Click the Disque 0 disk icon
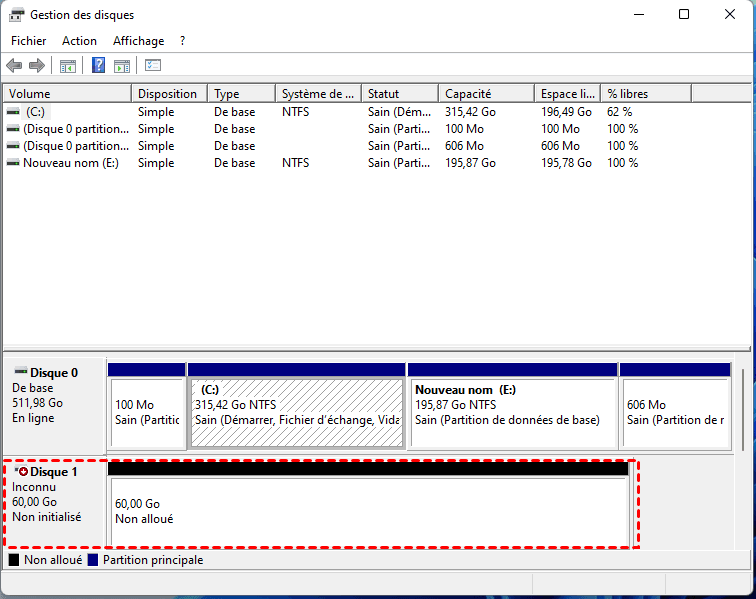The height and width of the screenshot is (599, 756). click(21, 371)
